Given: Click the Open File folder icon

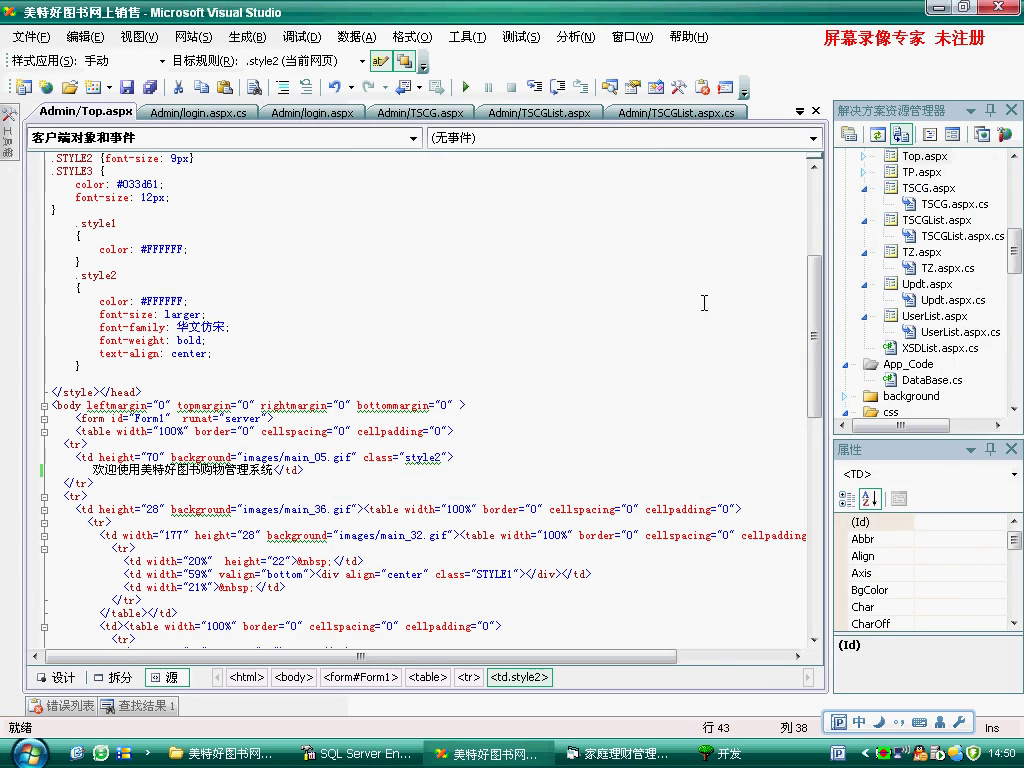Looking at the screenshot, I should coord(69,88).
